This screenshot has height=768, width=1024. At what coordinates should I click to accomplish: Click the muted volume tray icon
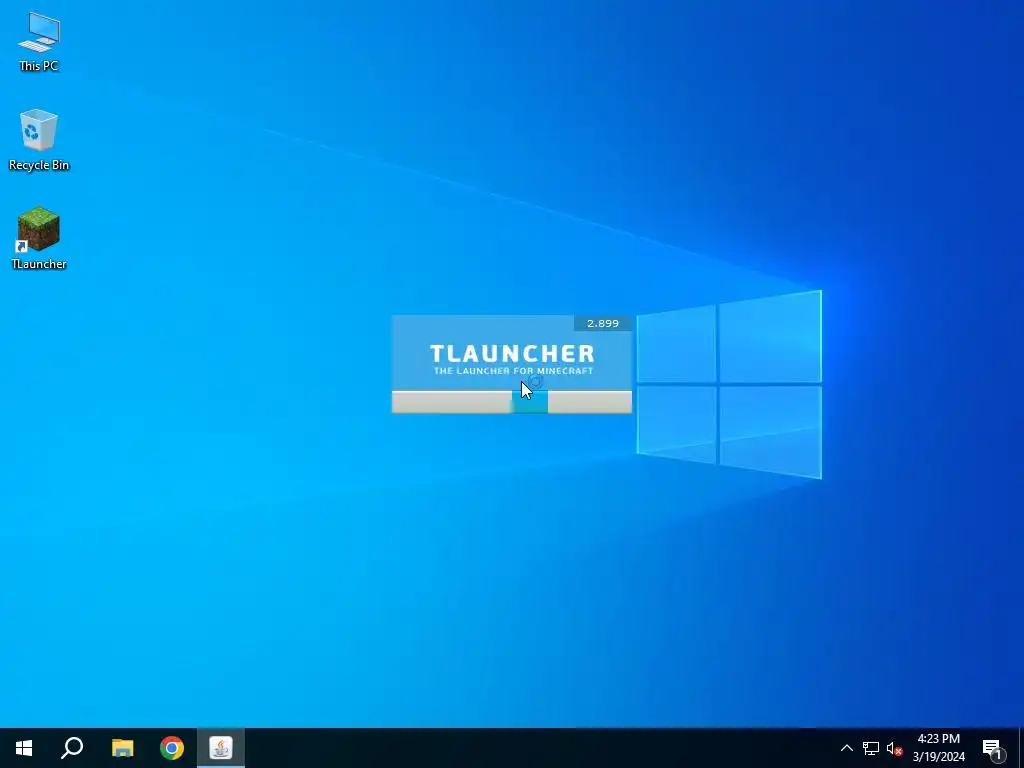point(894,748)
